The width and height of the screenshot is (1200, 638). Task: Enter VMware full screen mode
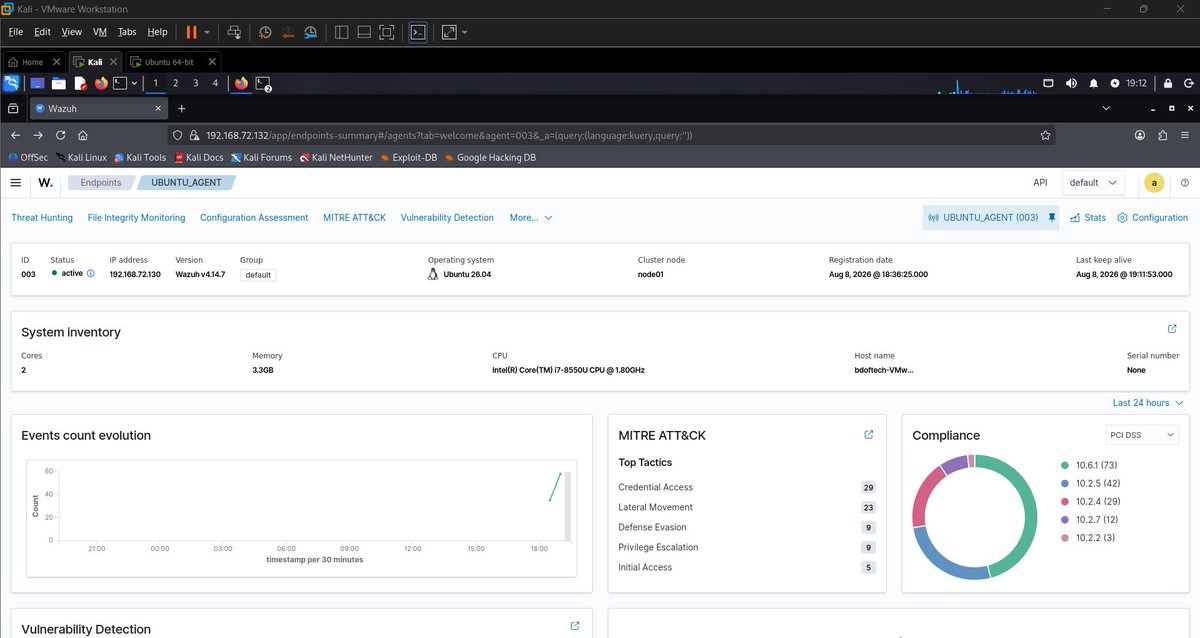[387, 32]
